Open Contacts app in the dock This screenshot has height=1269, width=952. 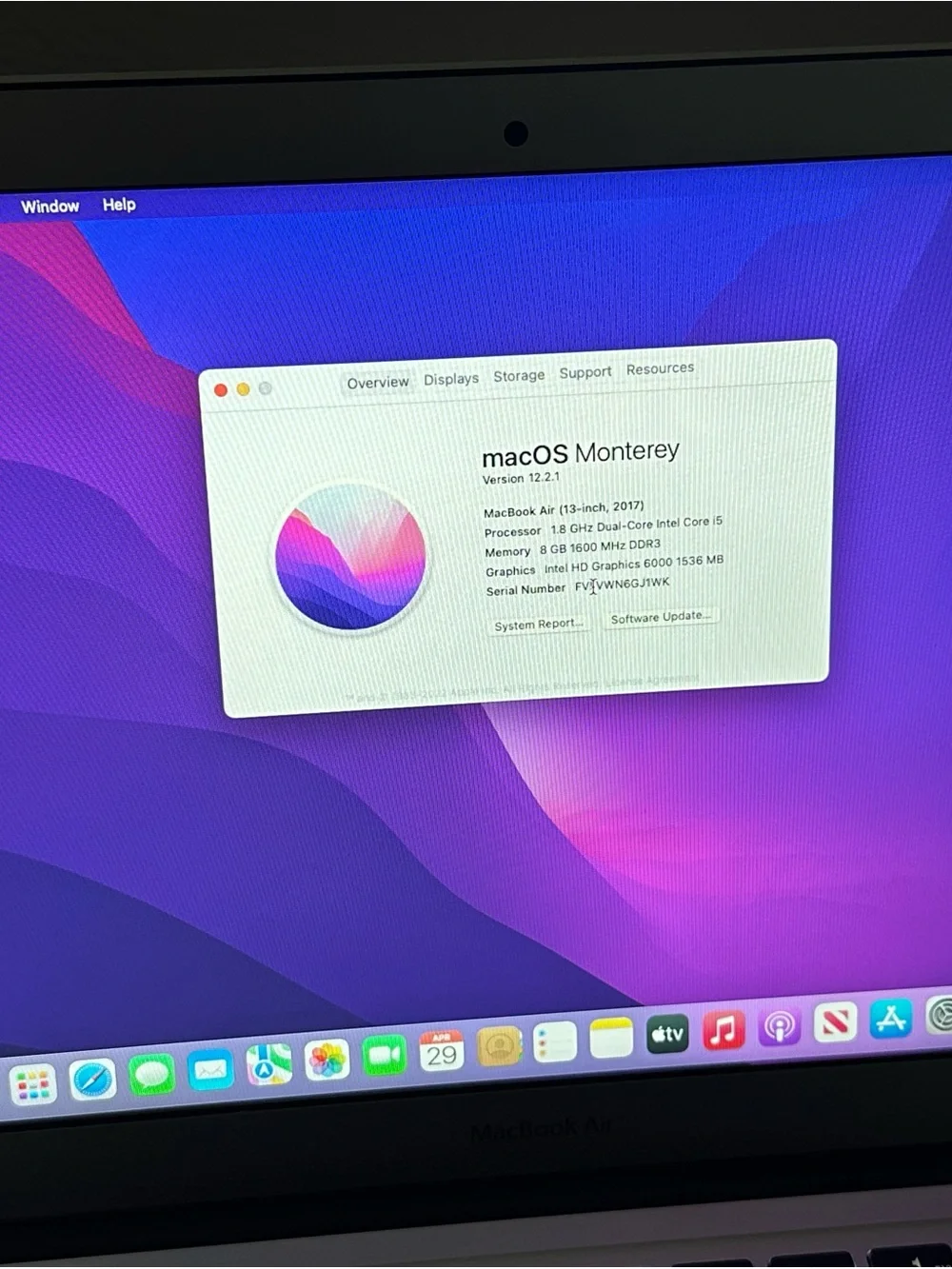coord(499,1046)
